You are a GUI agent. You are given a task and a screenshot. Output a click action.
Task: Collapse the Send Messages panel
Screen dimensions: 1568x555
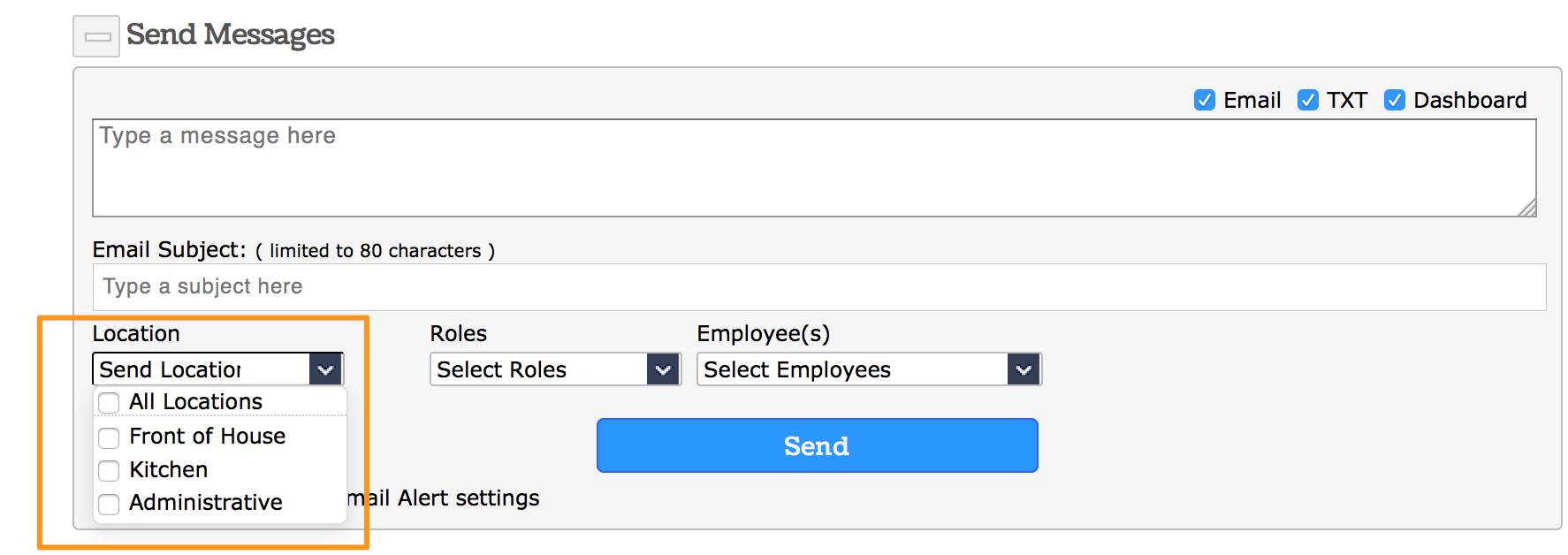pos(96,36)
